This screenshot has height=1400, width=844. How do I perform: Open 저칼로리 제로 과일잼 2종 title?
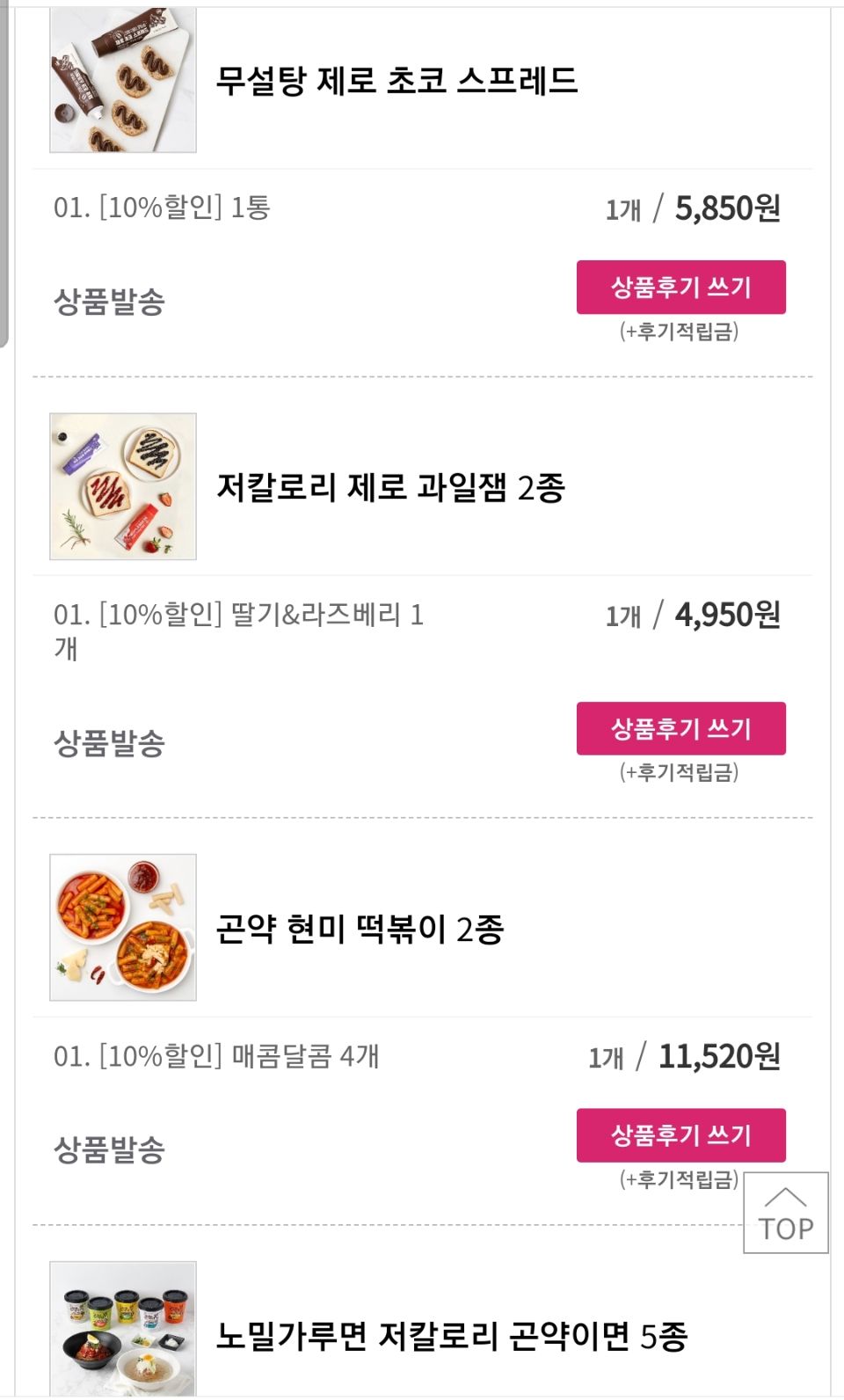[x=390, y=487]
